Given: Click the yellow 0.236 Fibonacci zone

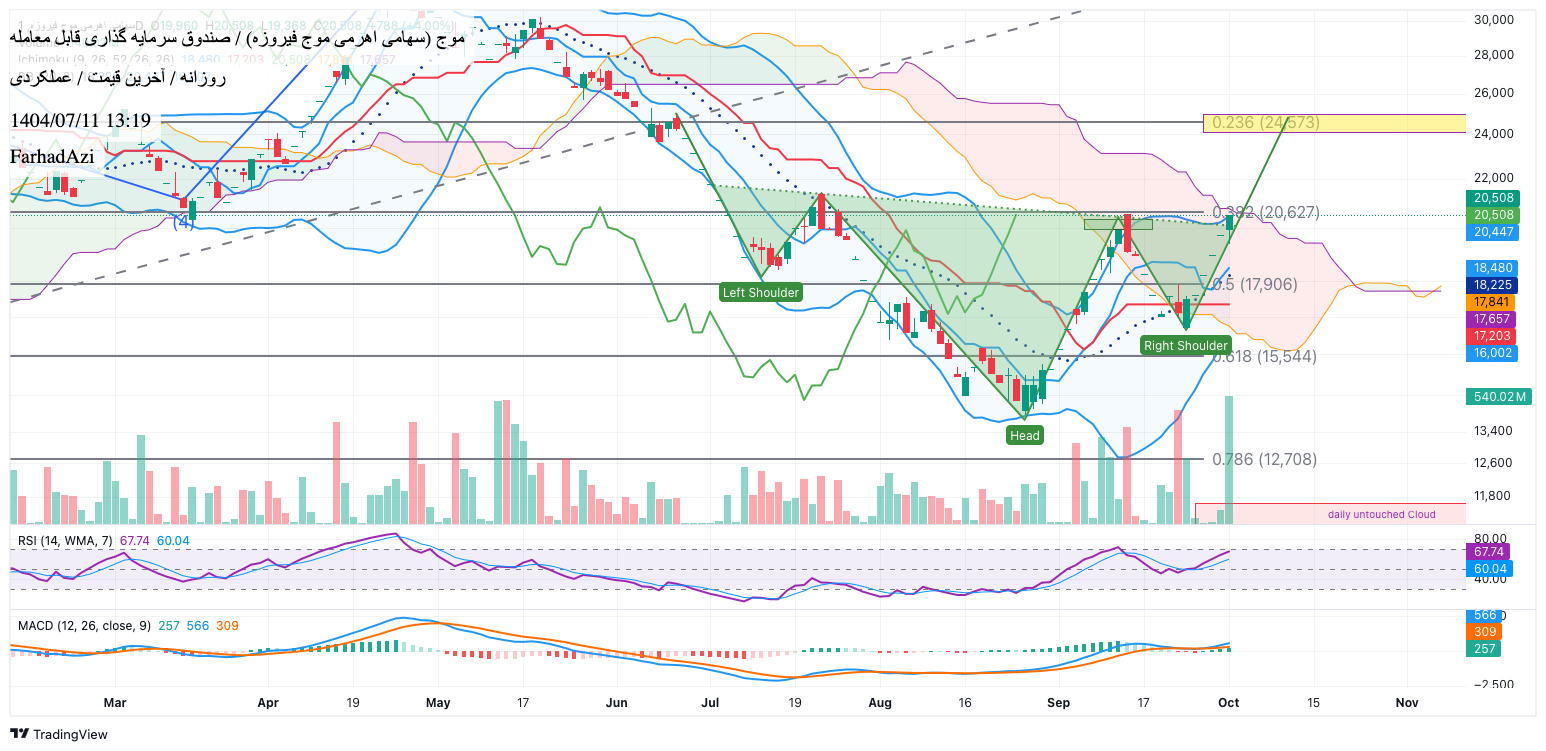Looking at the screenshot, I should tap(1334, 123).
